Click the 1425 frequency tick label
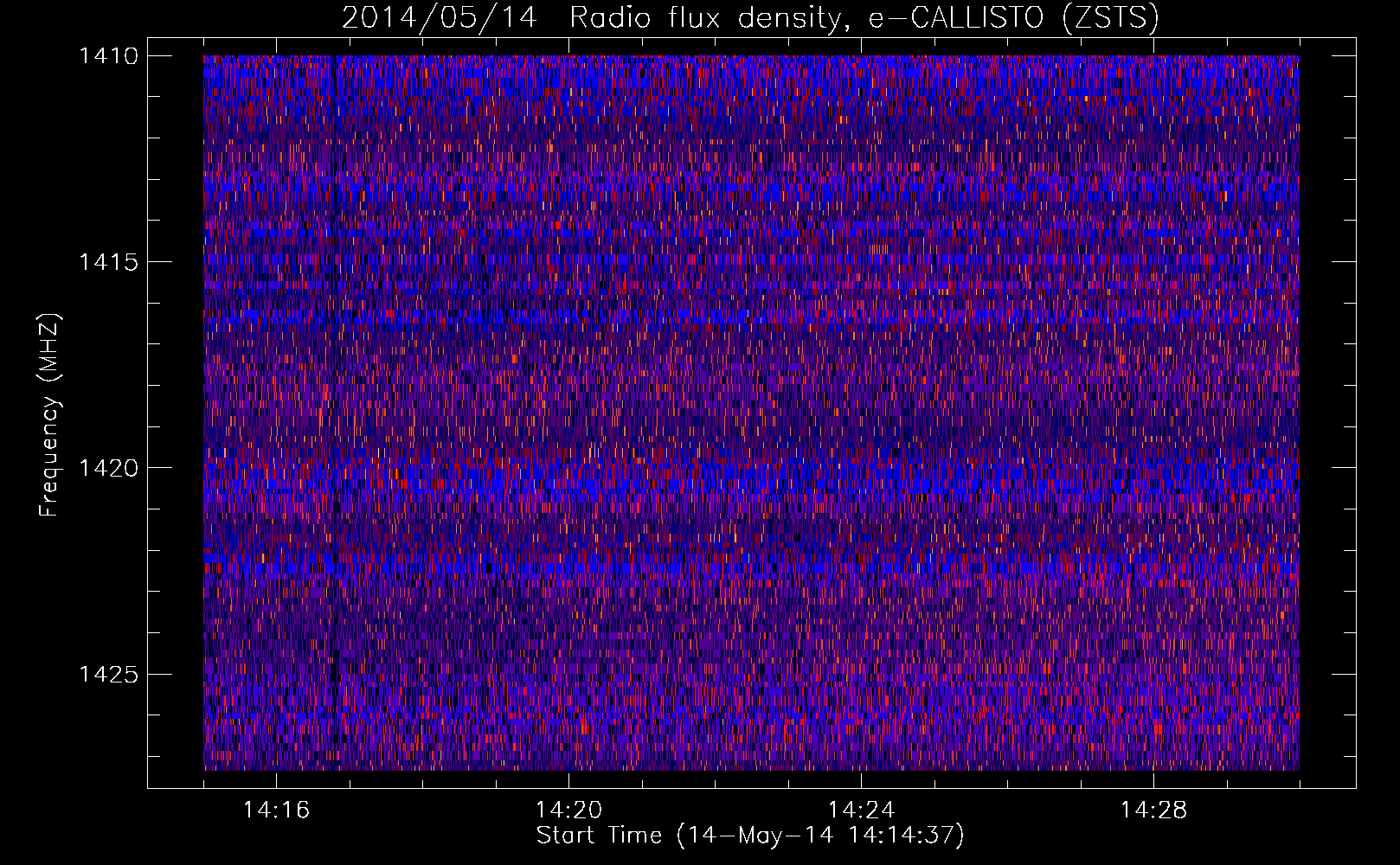 coord(108,674)
